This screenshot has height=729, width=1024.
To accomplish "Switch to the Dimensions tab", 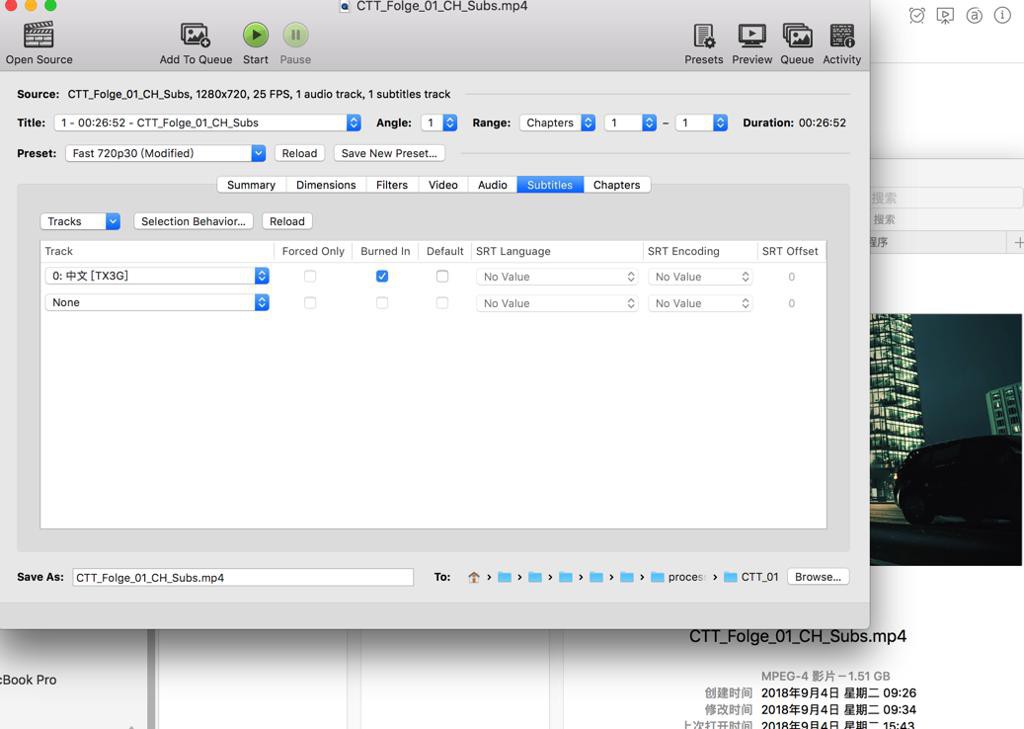I will 326,185.
